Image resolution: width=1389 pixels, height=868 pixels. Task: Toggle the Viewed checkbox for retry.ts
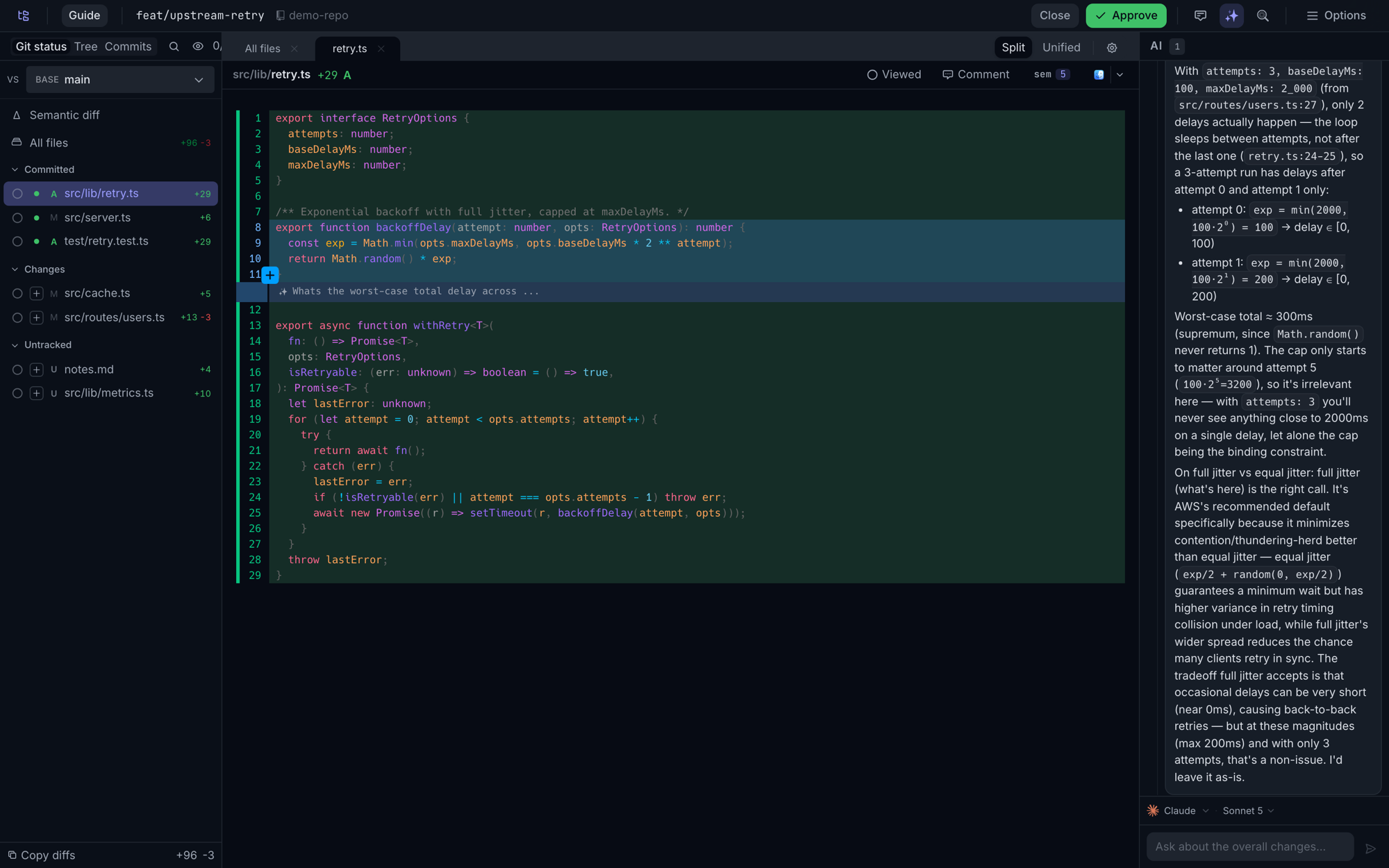[x=894, y=74]
